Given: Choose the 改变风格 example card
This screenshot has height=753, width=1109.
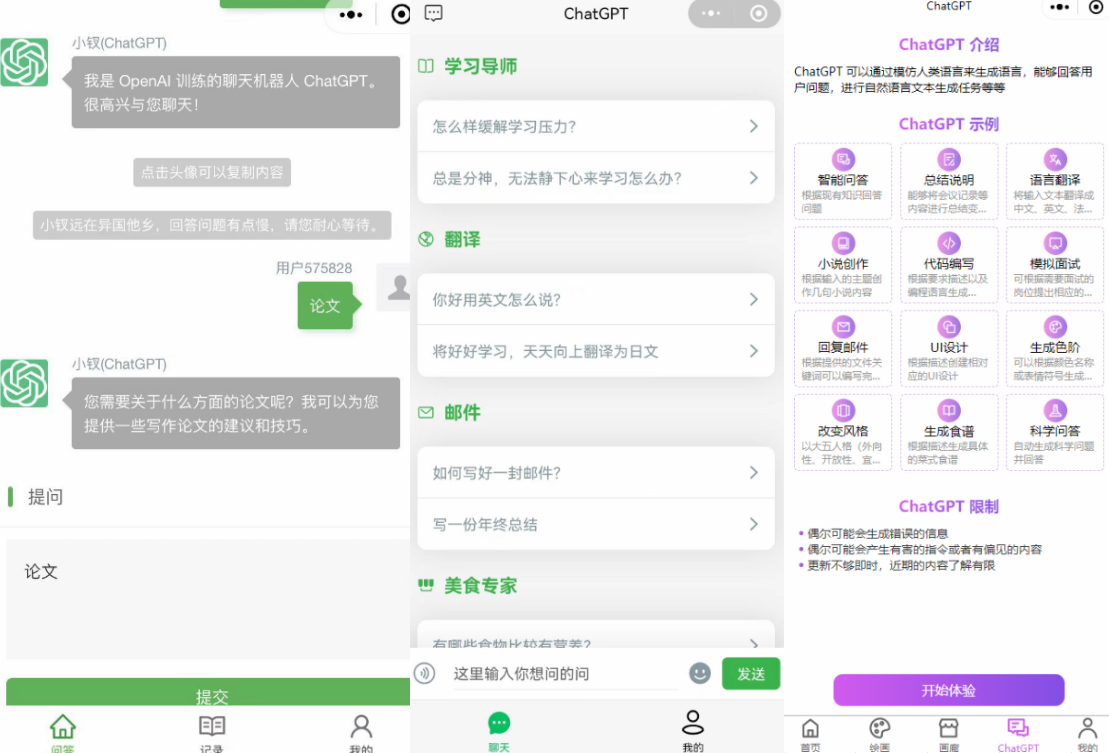Looking at the screenshot, I should pos(842,432).
